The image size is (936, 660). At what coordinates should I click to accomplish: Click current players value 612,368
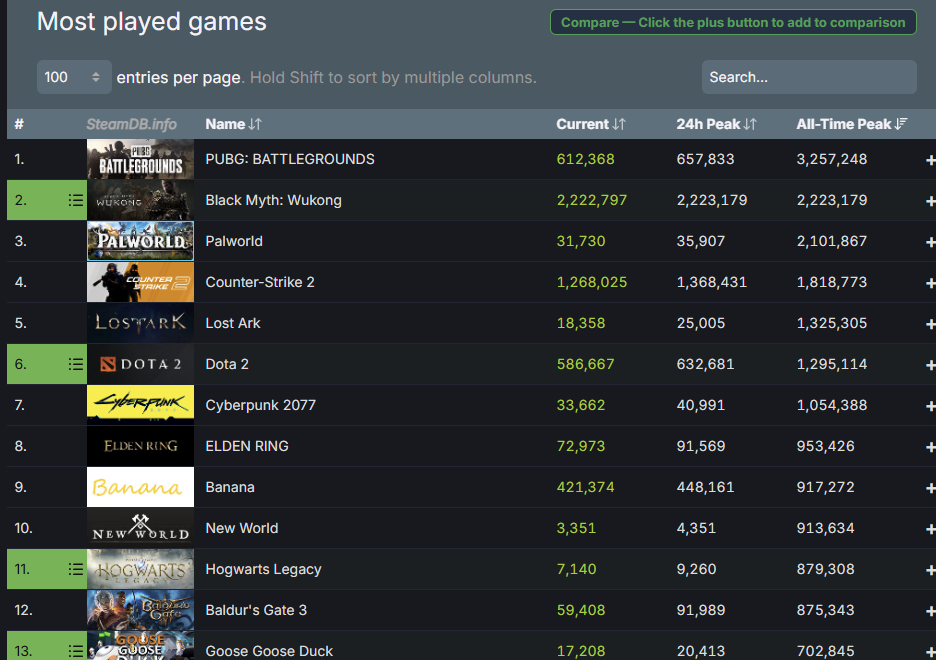[x=585, y=159]
